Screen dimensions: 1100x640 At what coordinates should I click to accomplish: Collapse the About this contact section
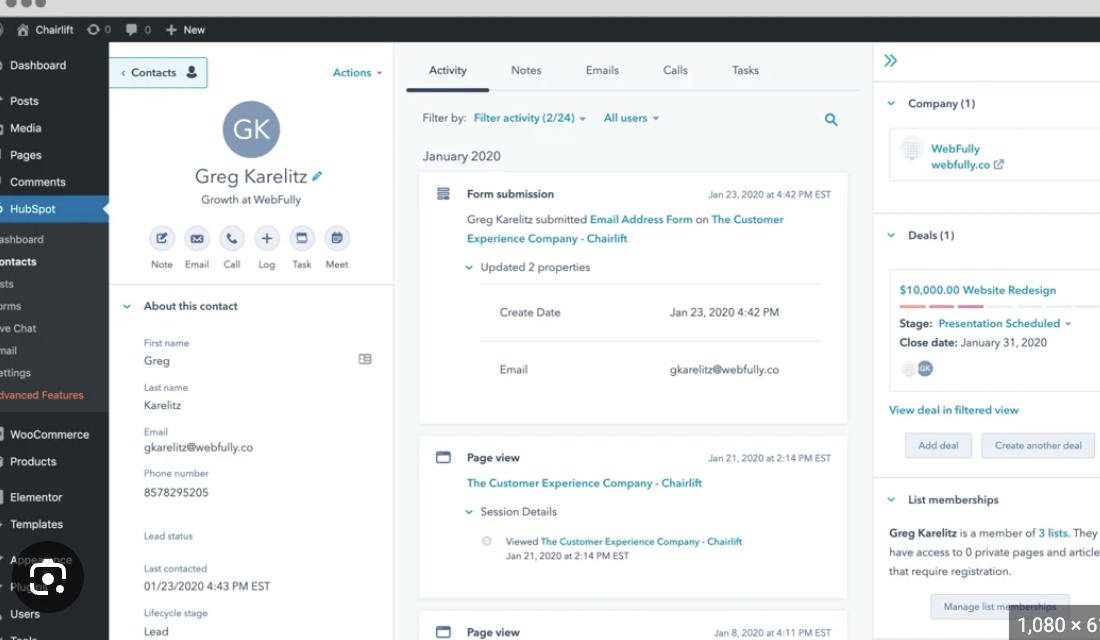127,307
